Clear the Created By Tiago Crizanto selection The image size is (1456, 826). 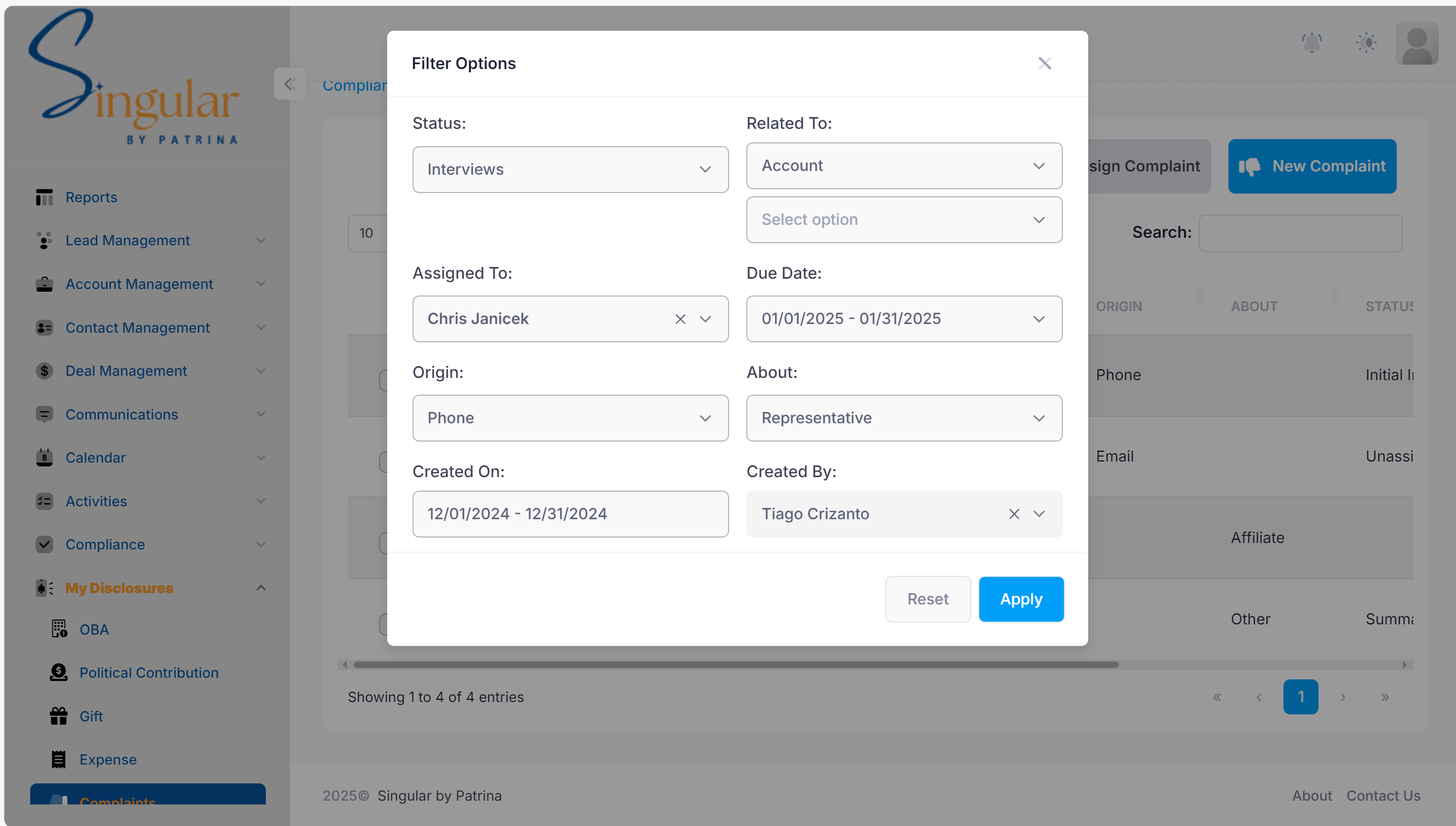tap(1014, 513)
